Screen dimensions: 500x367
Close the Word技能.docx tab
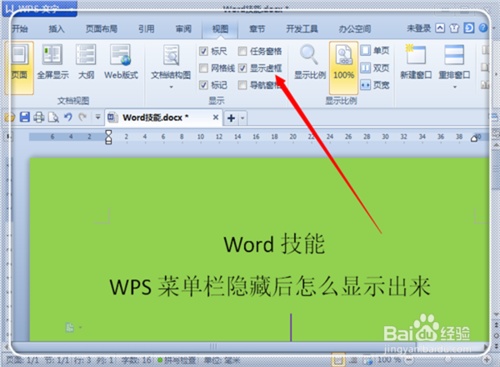coord(216,117)
